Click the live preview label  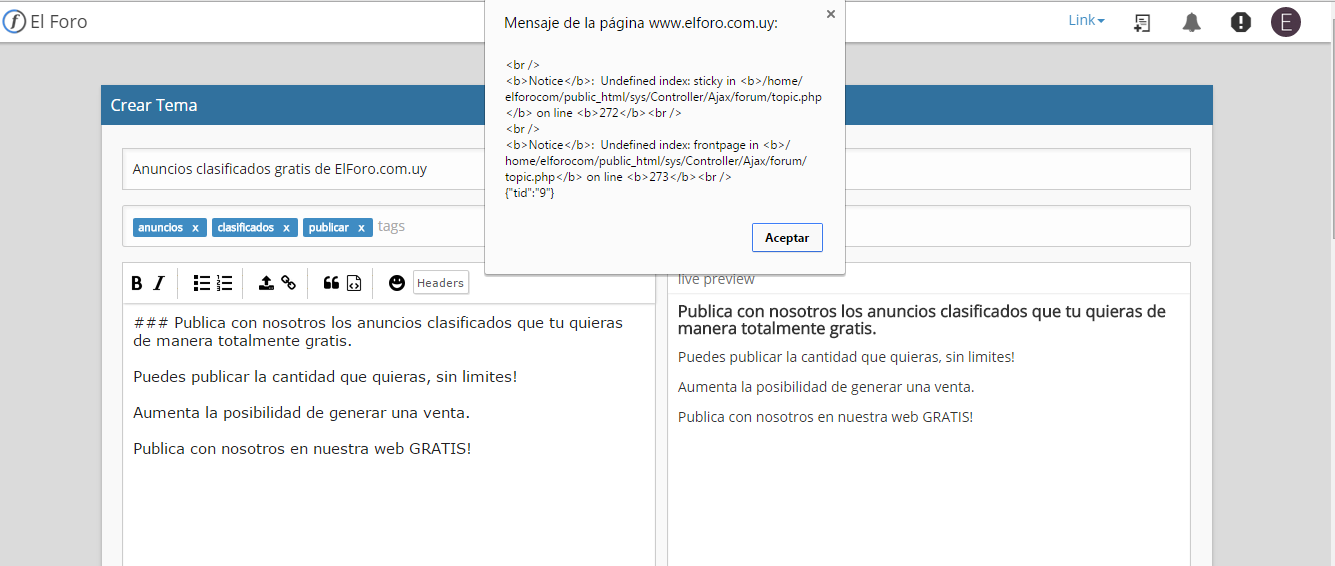(716, 279)
